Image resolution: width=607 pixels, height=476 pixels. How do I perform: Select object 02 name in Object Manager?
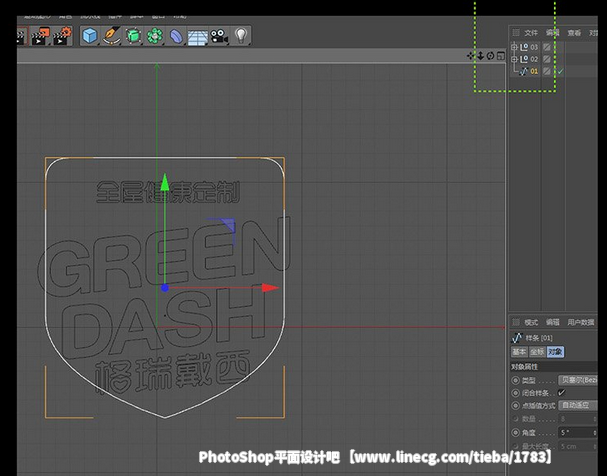point(534,59)
